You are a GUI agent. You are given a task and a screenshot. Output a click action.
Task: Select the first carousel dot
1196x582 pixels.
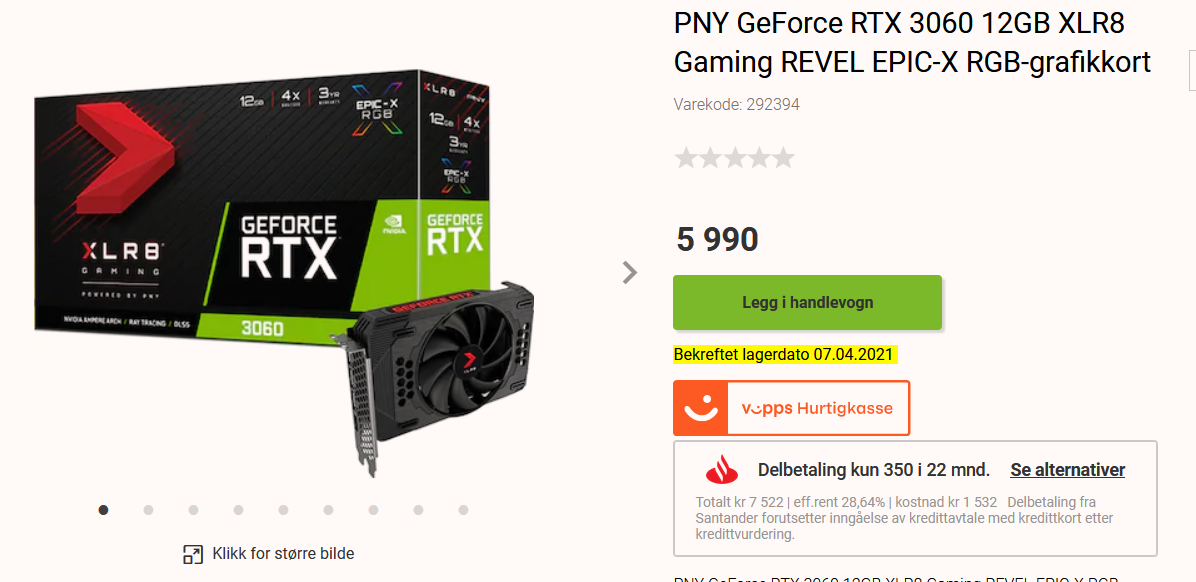tap(103, 510)
